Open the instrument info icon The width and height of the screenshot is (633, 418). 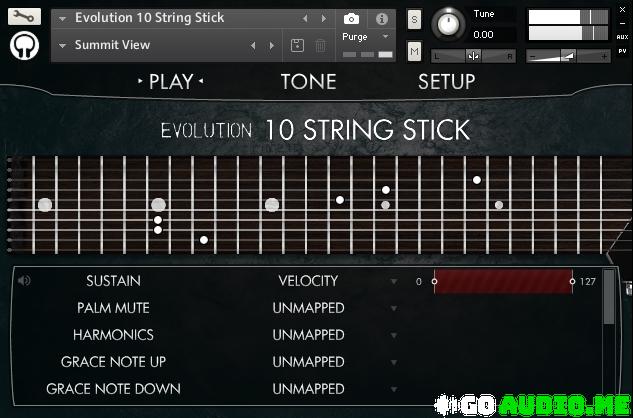381,19
